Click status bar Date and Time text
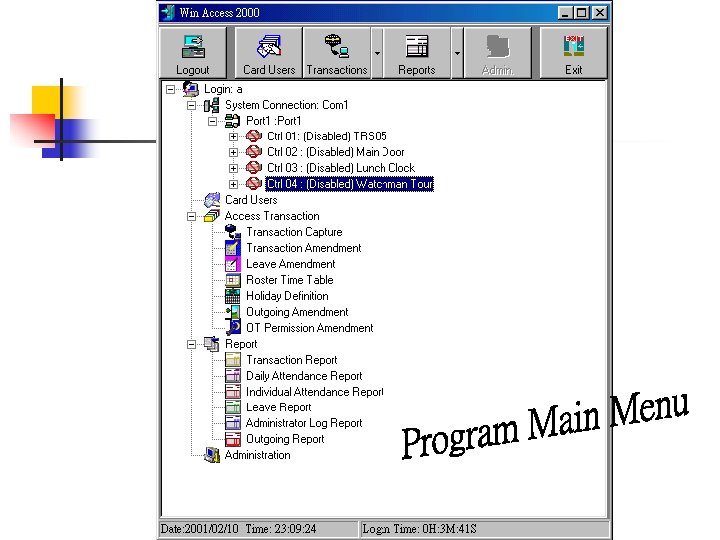This screenshot has width=720, height=540. pyautogui.click(x=238, y=529)
